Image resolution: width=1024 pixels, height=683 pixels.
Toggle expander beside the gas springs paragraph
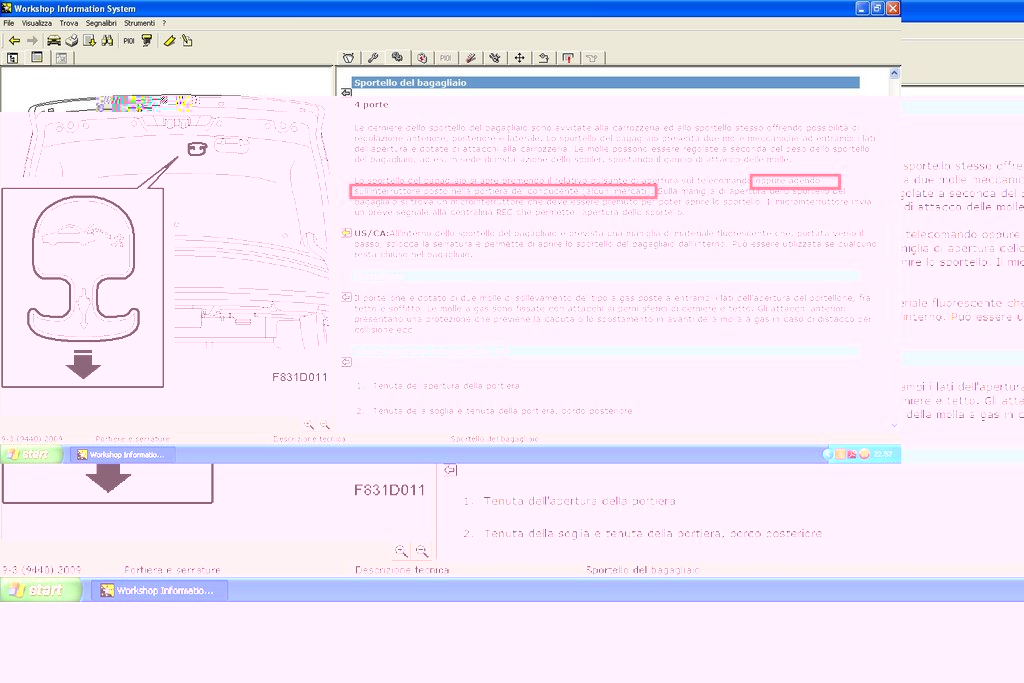(347, 297)
